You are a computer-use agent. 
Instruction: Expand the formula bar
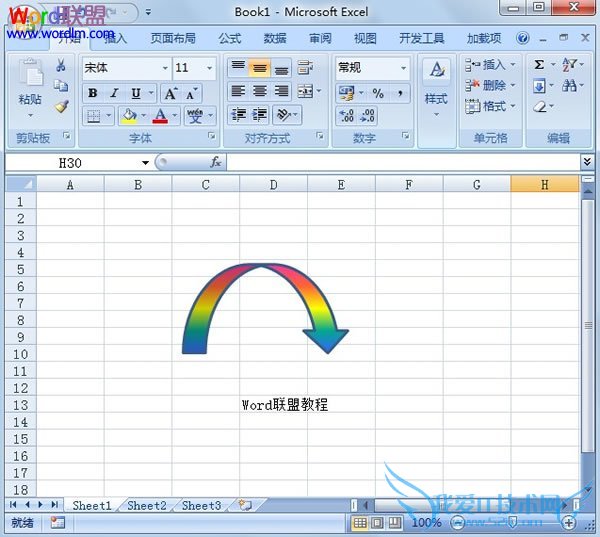(587, 162)
